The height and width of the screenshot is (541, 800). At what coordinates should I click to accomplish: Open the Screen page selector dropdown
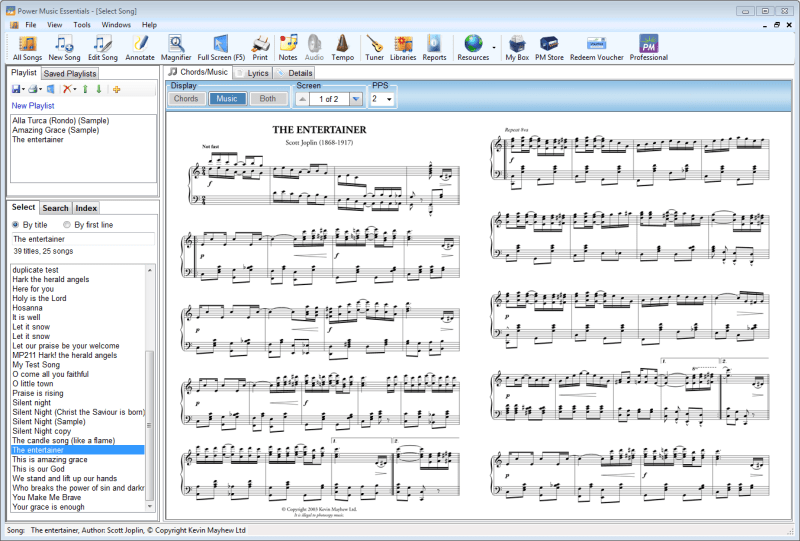(355, 99)
